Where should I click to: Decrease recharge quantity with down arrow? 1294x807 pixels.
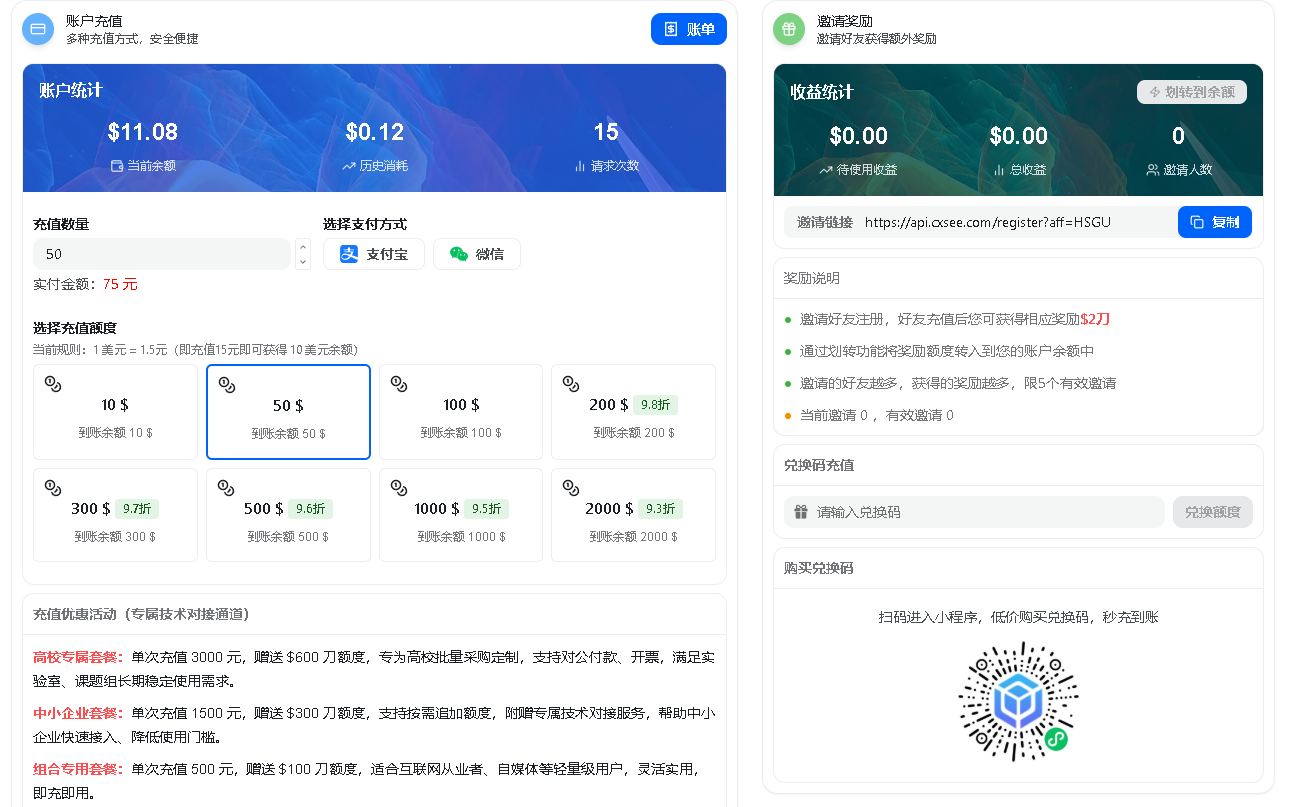pyautogui.click(x=303, y=261)
